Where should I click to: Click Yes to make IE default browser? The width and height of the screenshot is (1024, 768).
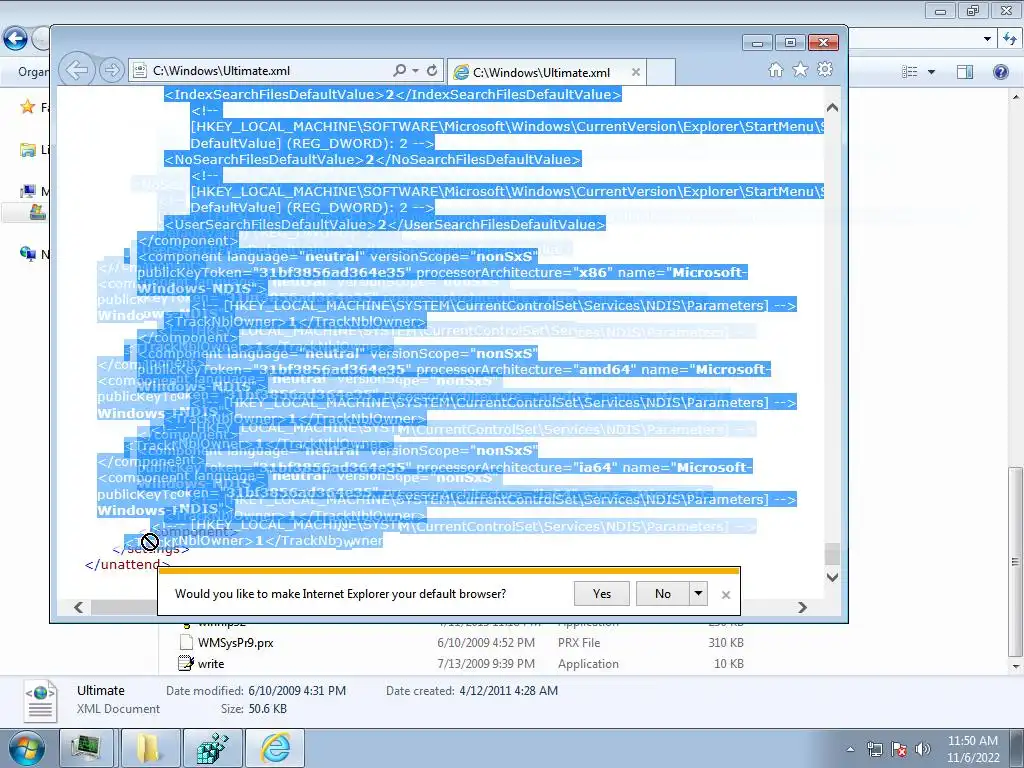(x=601, y=594)
